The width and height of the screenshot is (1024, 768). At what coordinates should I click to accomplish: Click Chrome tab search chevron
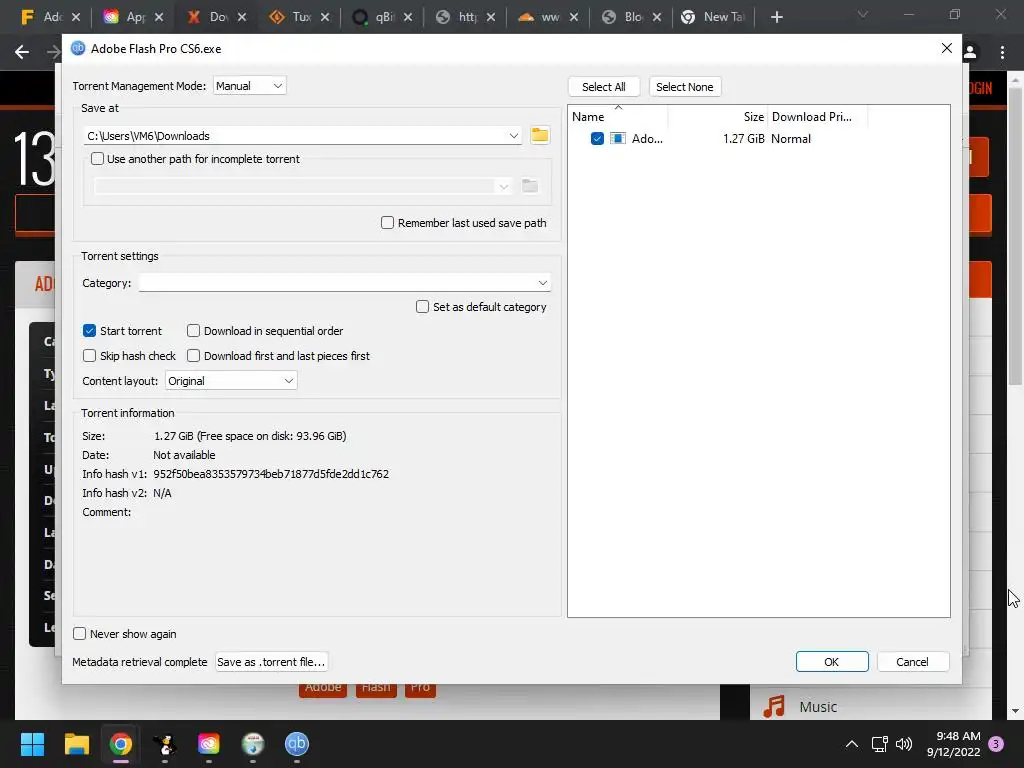(863, 14)
